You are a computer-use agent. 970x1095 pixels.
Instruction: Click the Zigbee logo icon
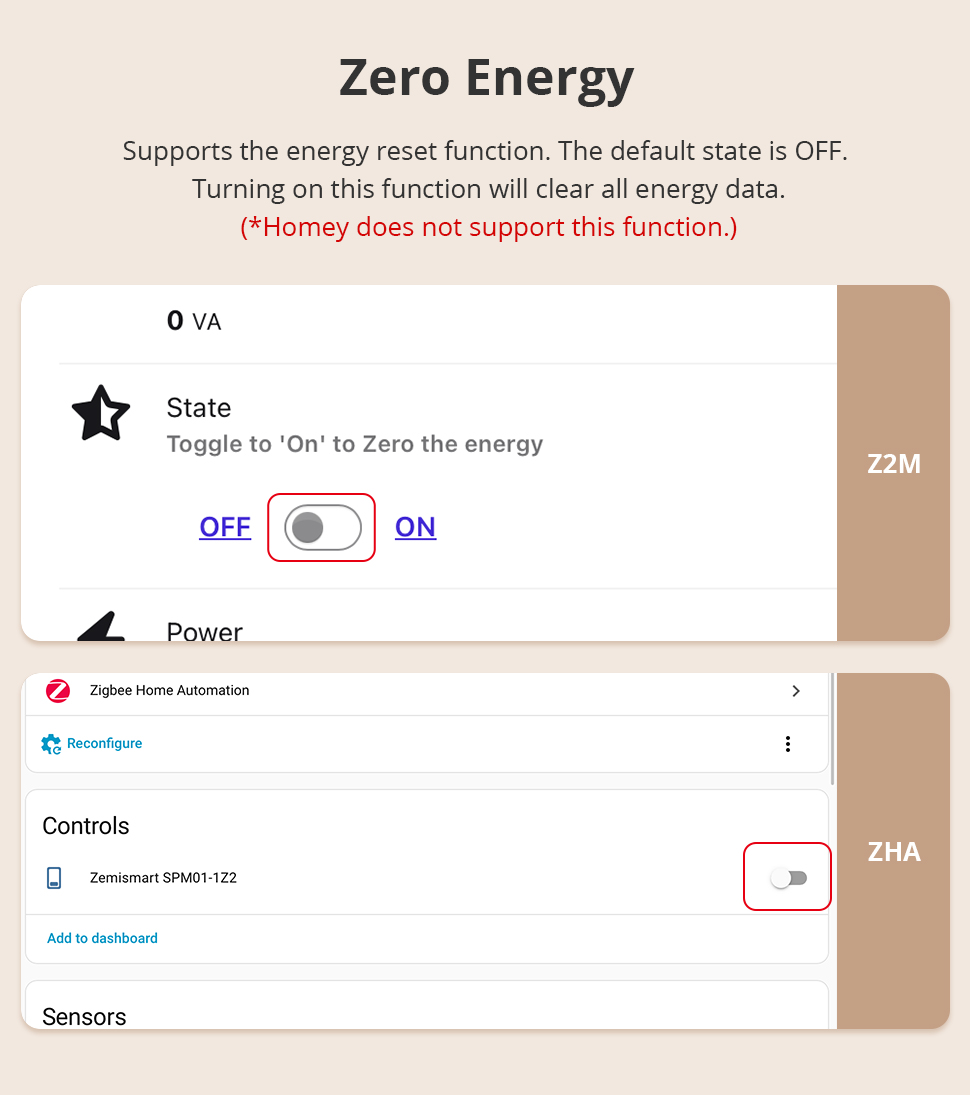[58, 691]
